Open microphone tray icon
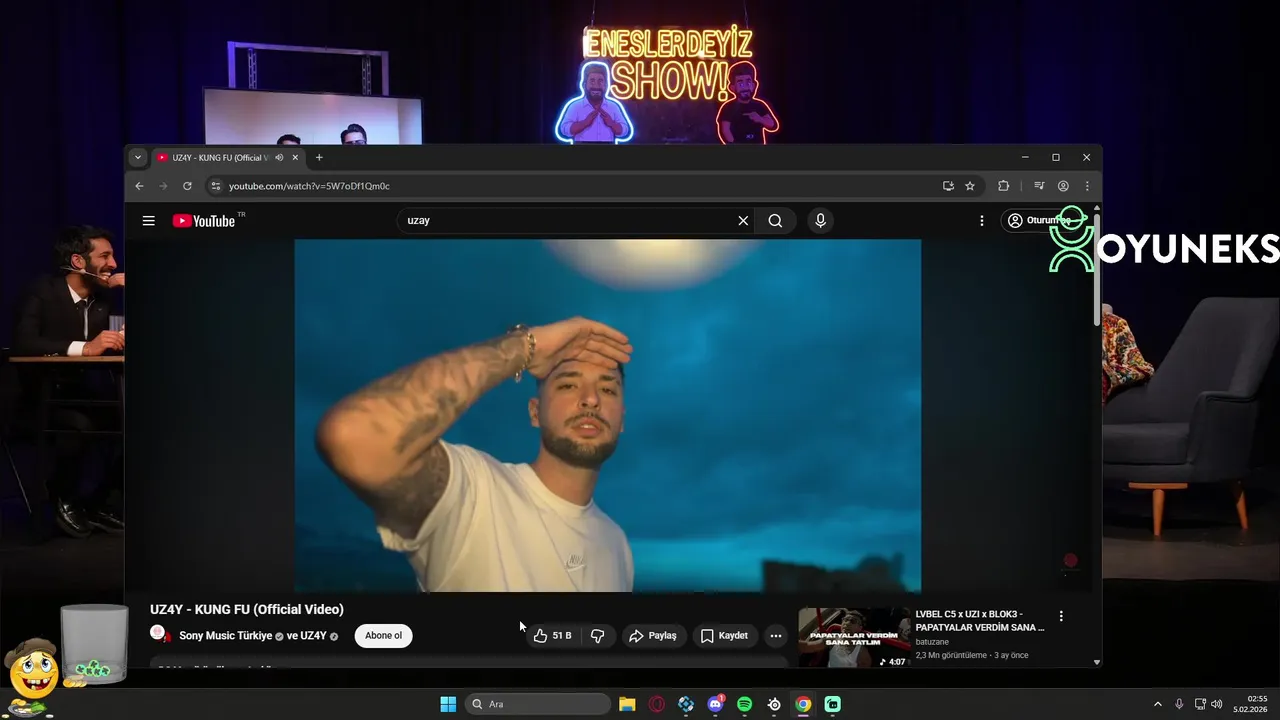The height and width of the screenshot is (720, 1280). (x=1179, y=704)
